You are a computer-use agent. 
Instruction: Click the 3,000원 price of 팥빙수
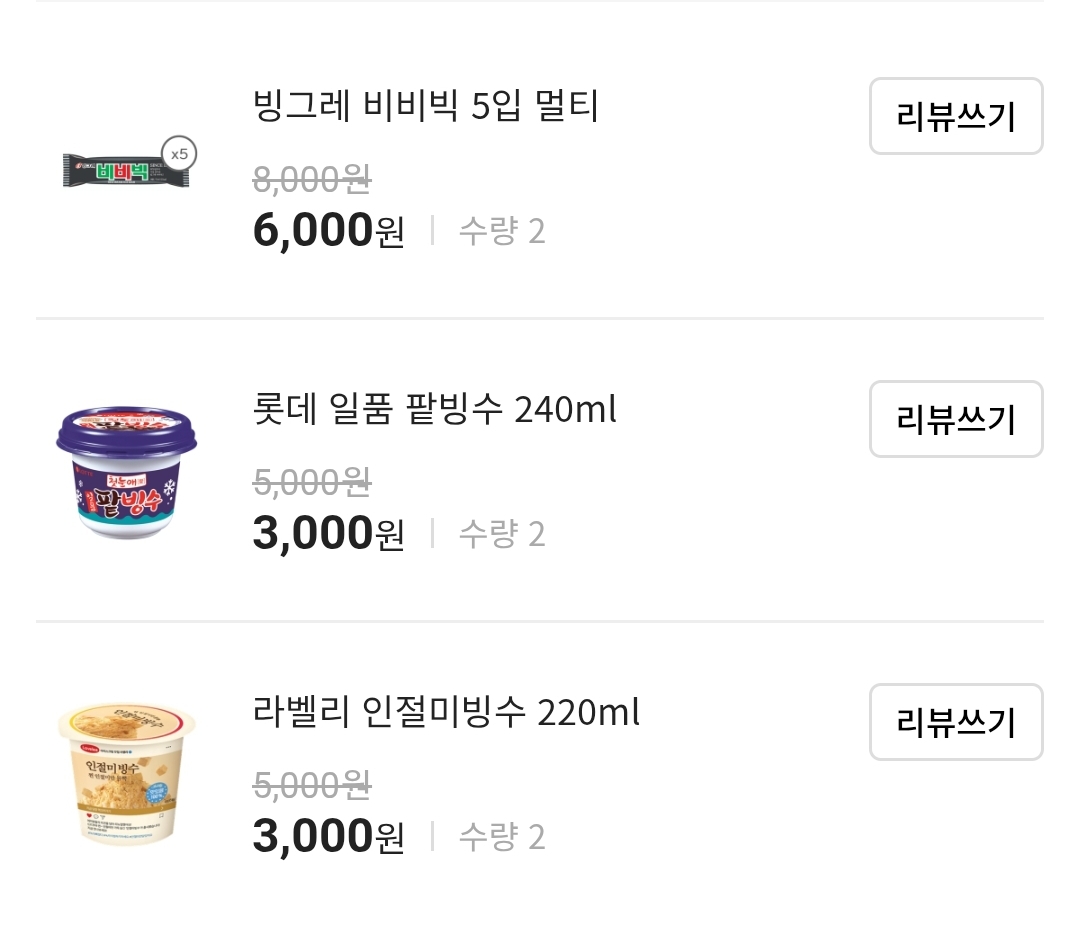click(328, 532)
